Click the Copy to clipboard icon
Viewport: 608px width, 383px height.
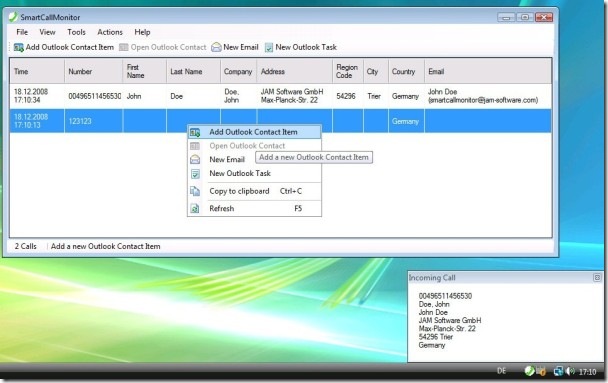coord(195,191)
